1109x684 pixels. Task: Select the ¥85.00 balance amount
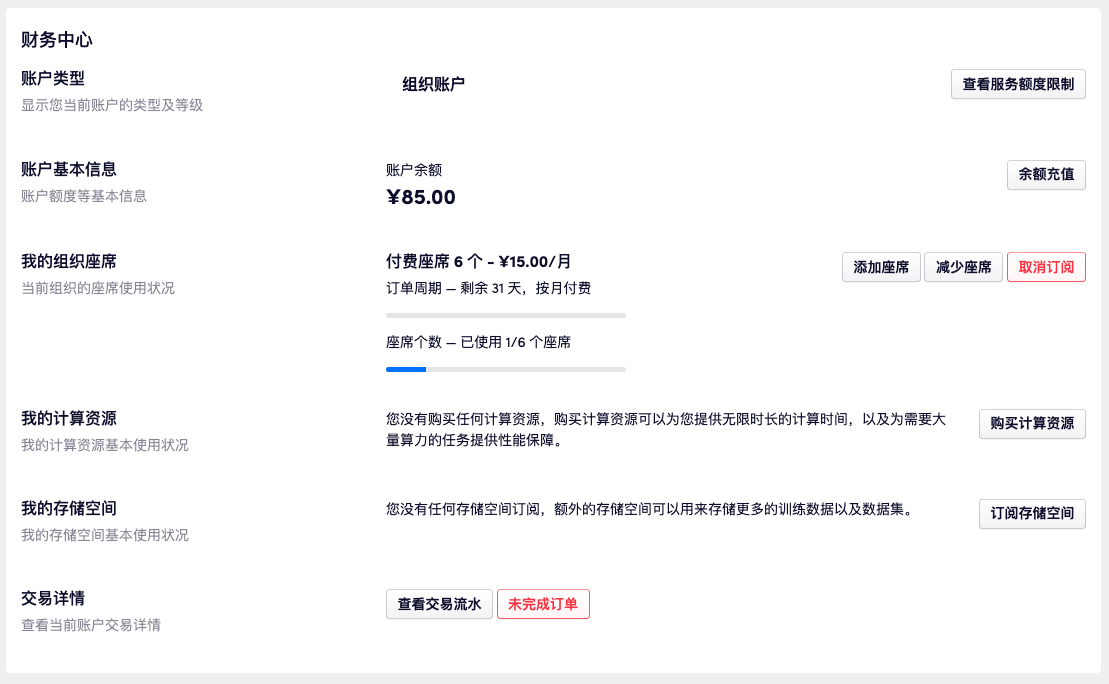coord(421,197)
